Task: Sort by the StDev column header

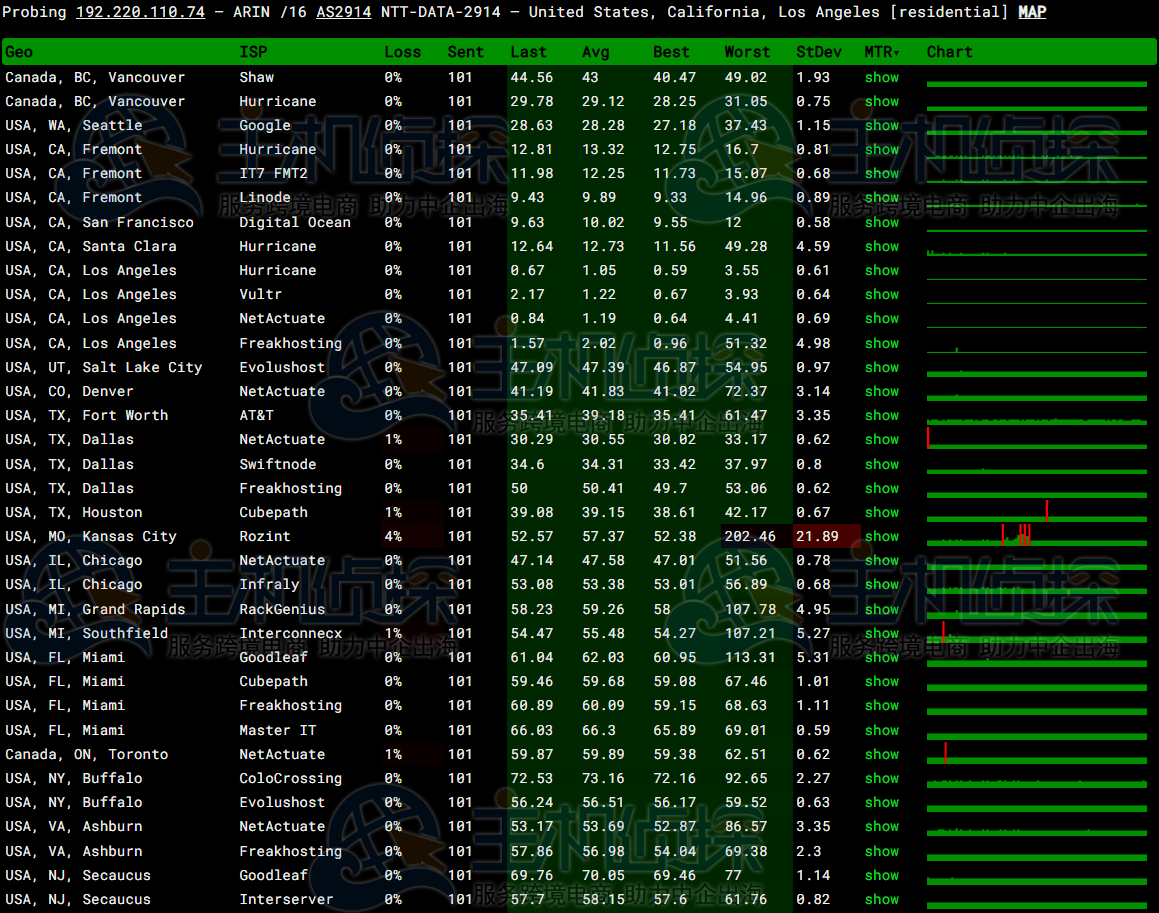Action: pyautogui.click(x=818, y=52)
